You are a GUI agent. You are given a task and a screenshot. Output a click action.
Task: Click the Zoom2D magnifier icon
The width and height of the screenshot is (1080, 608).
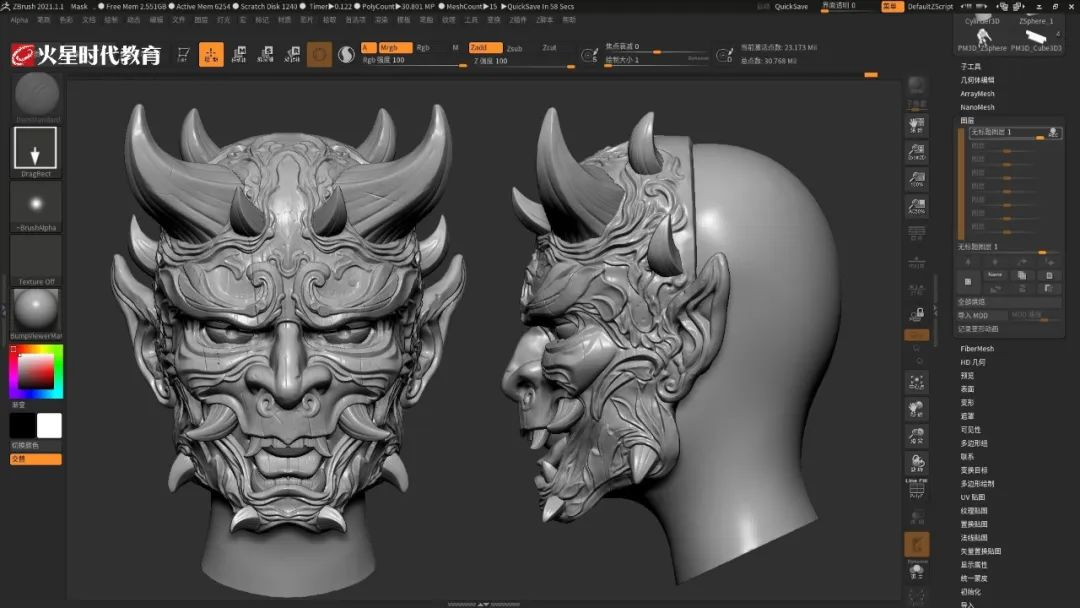(916, 151)
